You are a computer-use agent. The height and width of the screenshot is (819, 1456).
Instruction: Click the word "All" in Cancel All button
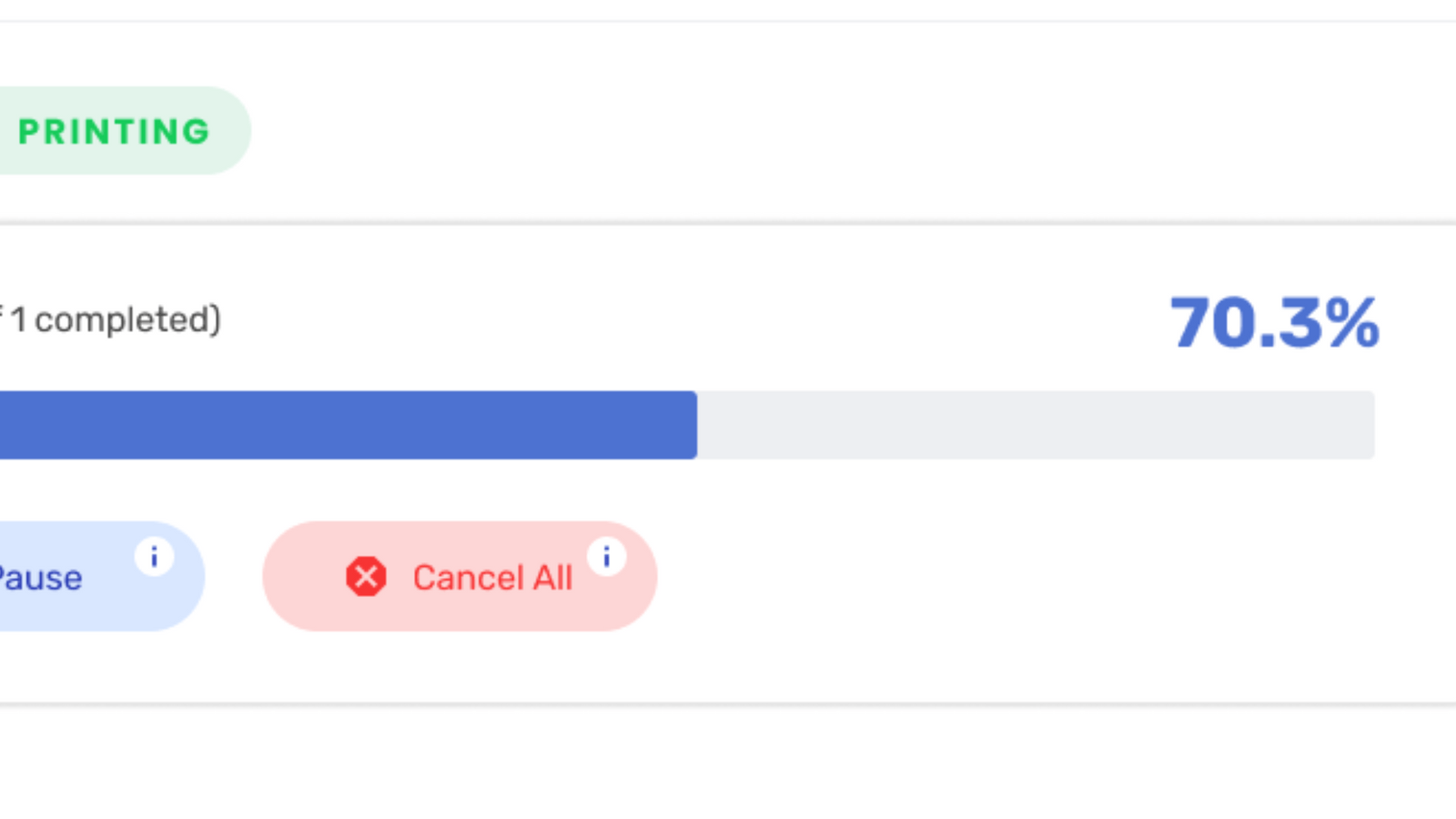click(552, 578)
